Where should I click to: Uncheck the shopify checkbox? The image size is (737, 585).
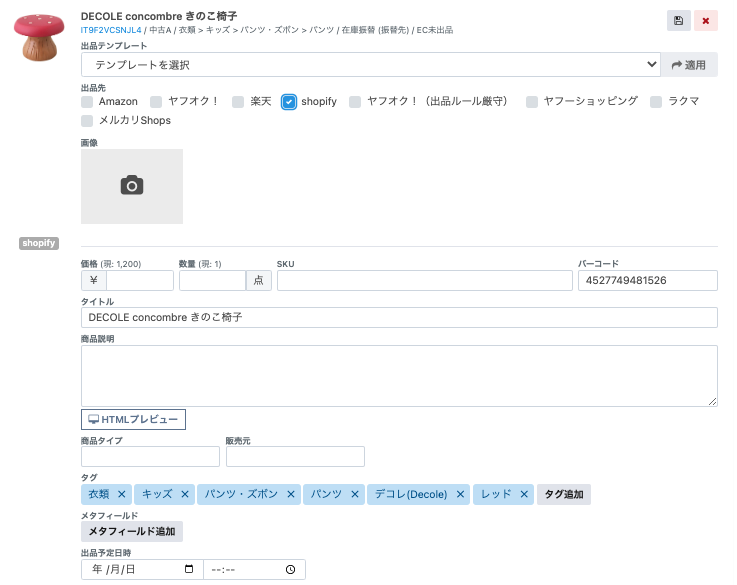(289, 101)
